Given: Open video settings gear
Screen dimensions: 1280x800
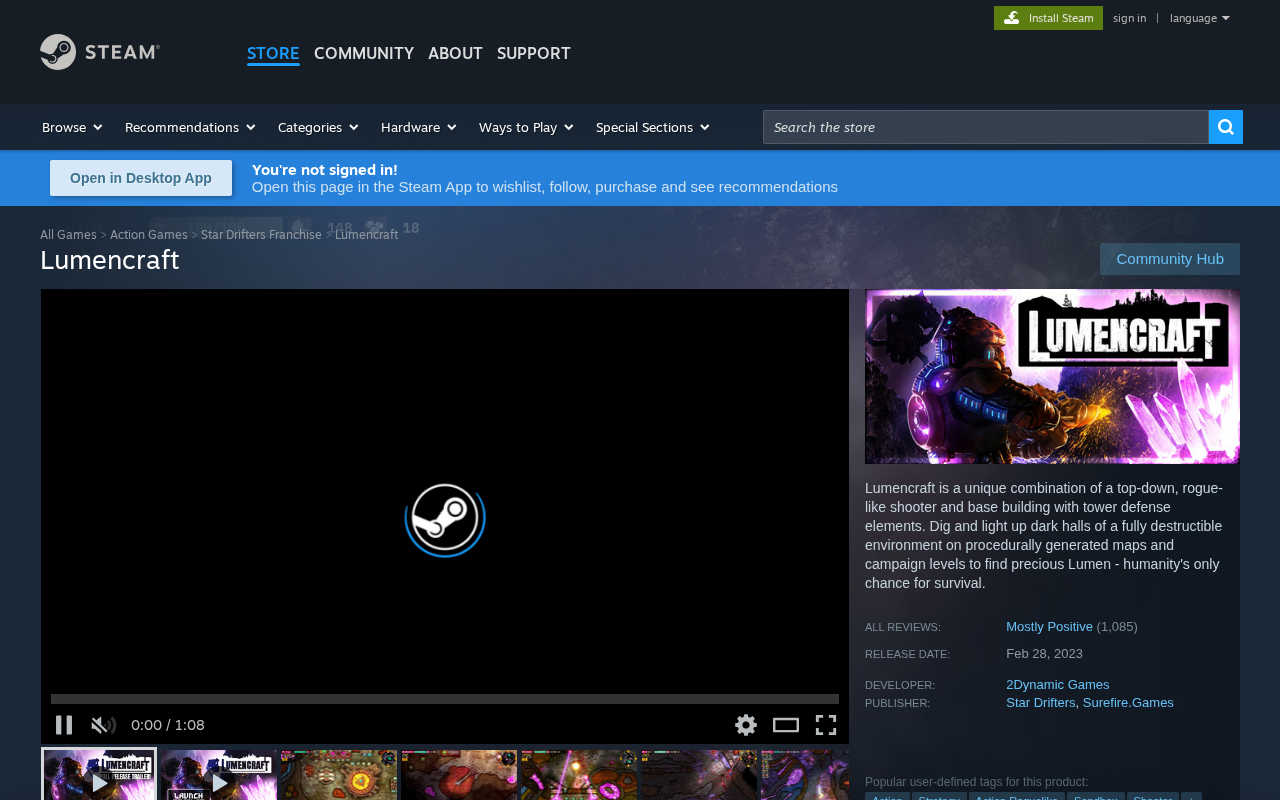Looking at the screenshot, I should [746, 725].
